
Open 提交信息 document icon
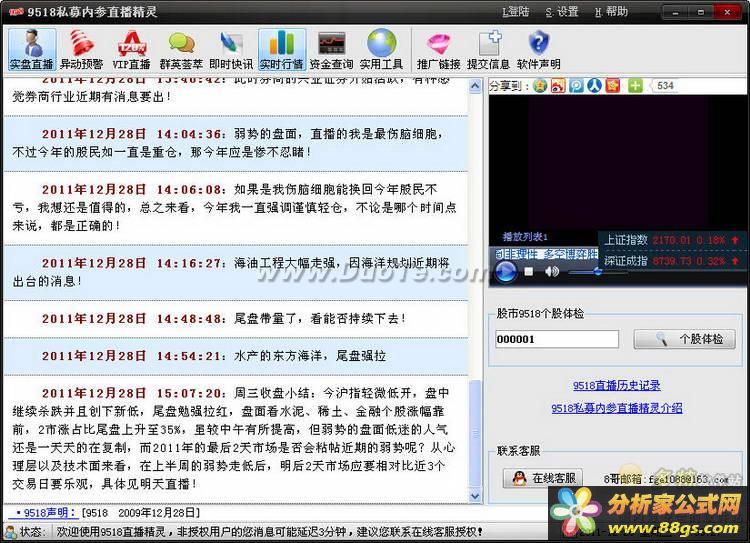click(488, 49)
